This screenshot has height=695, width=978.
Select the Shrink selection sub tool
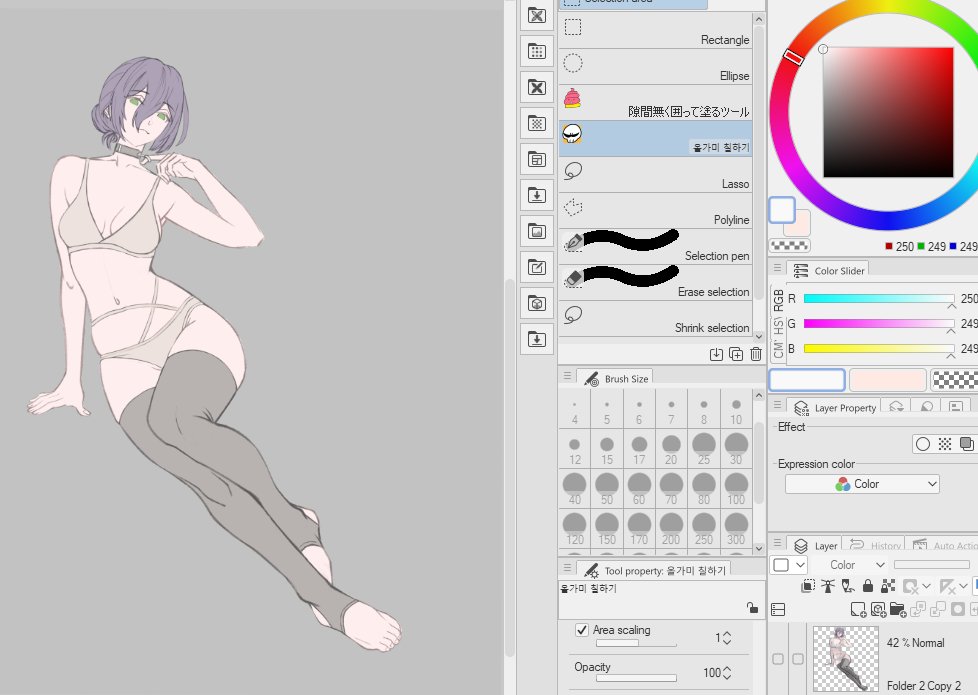(655, 319)
